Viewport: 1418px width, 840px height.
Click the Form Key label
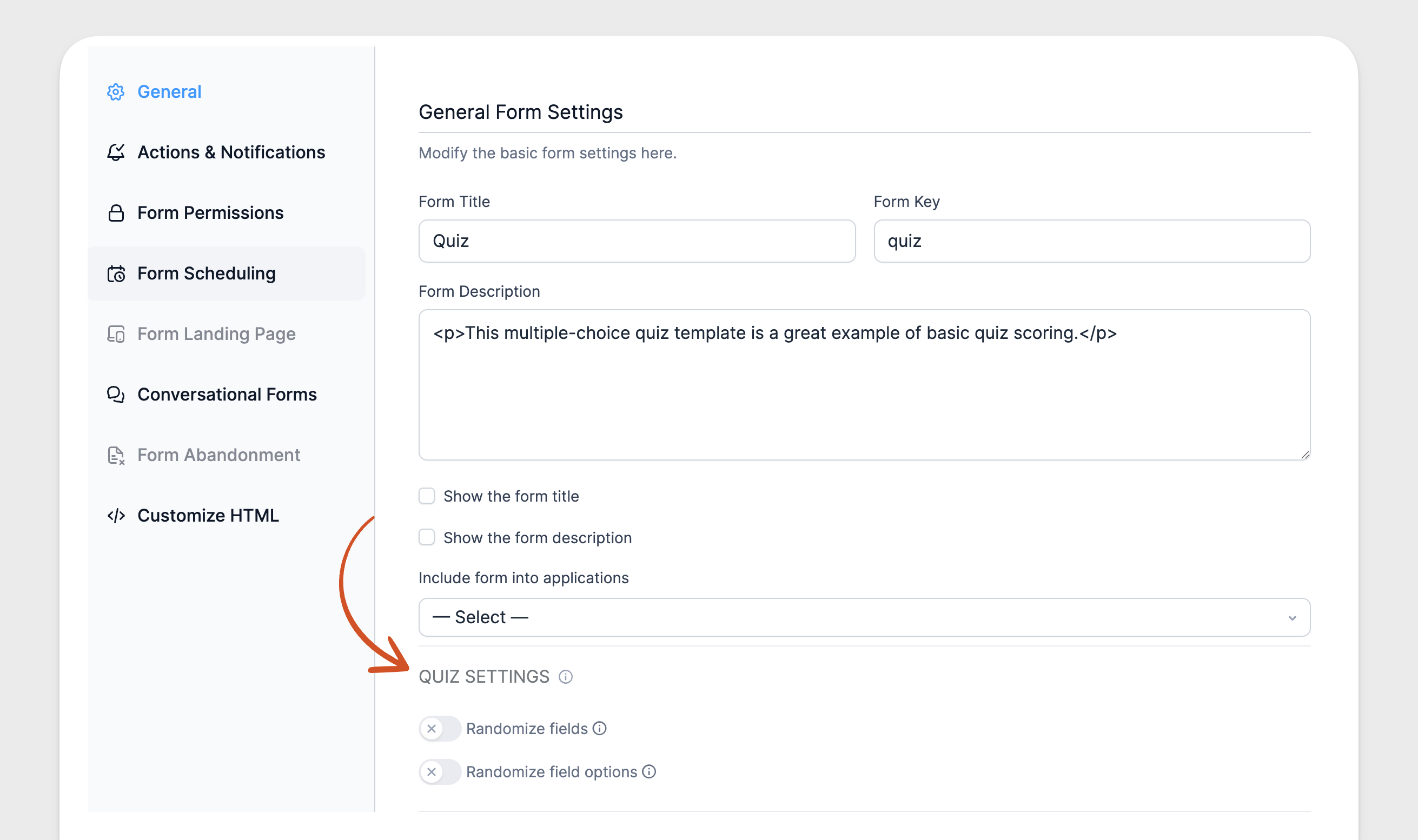(x=906, y=202)
